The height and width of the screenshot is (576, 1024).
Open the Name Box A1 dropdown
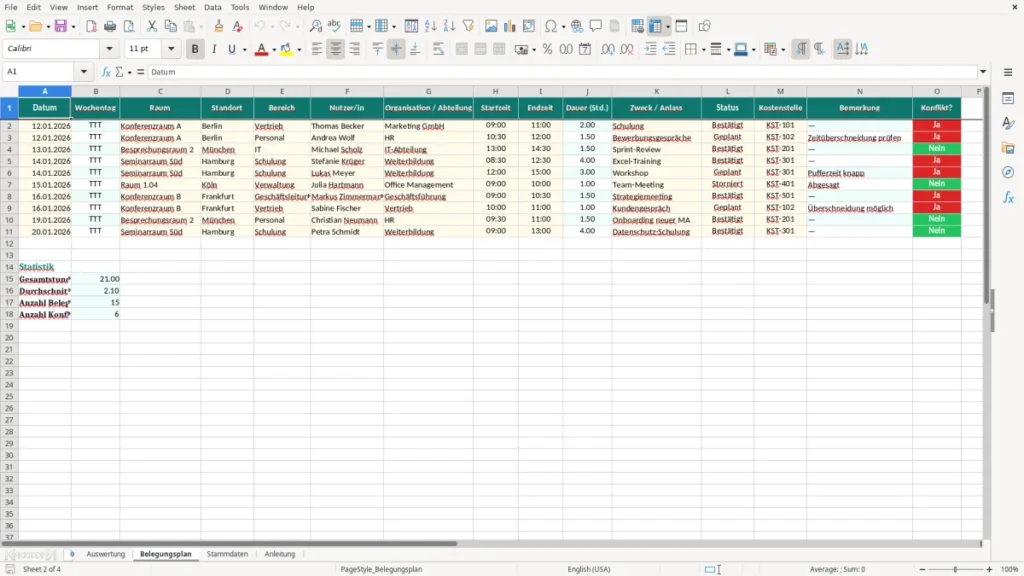click(x=84, y=72)
